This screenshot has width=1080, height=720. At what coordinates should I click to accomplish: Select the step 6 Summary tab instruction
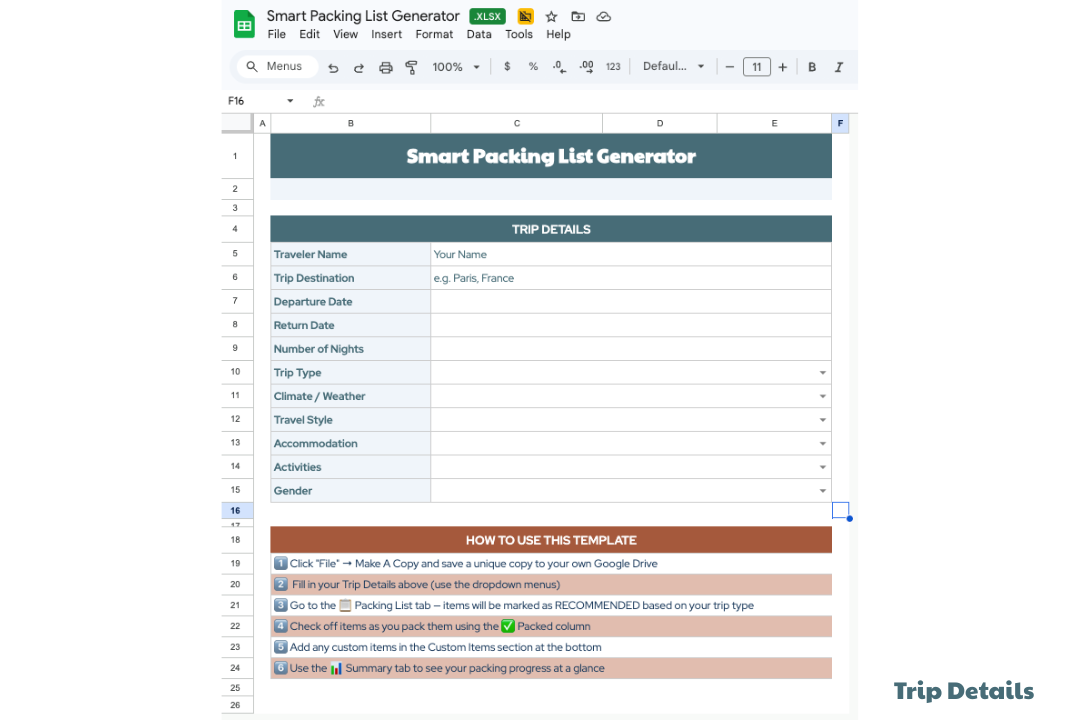pyautogui.click(x=551, y=668)
